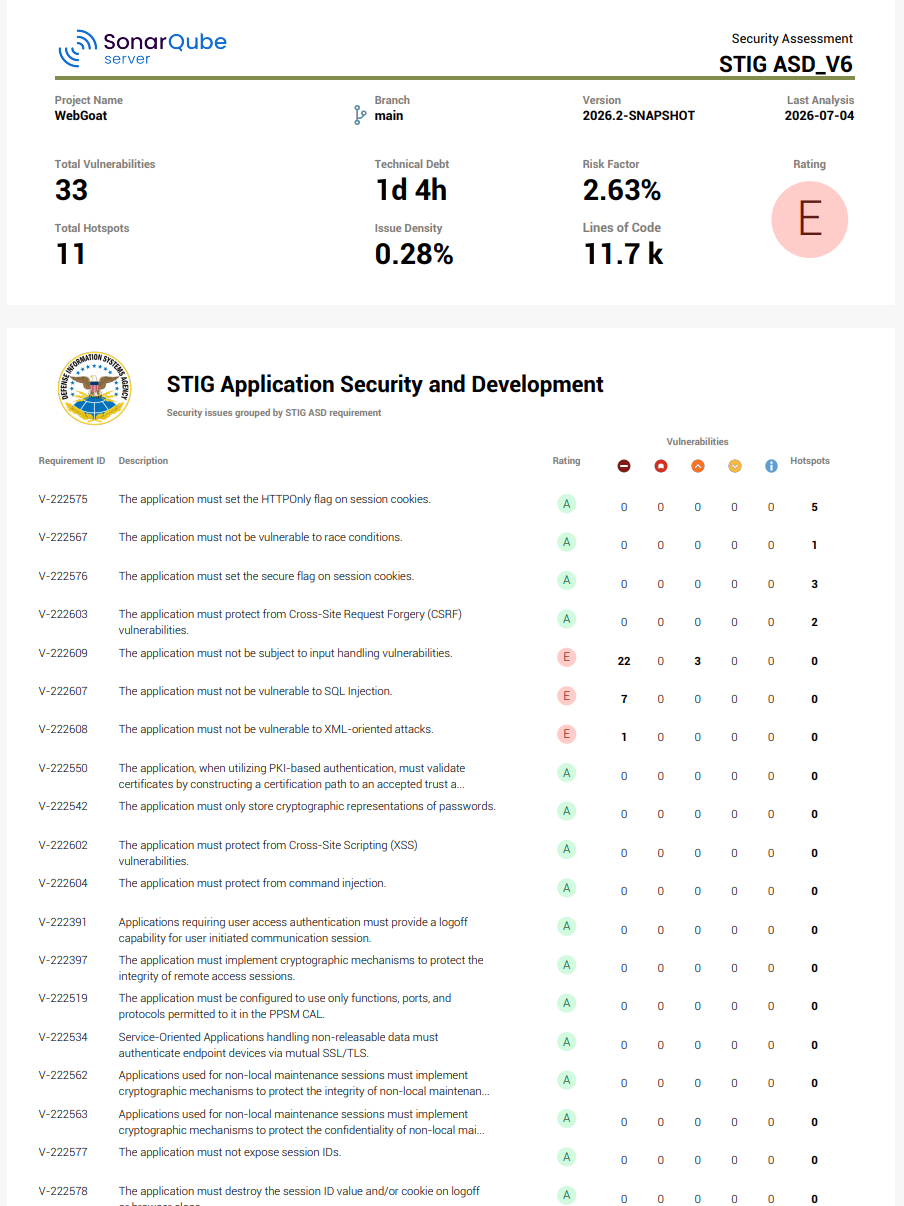This screenshot has height=1206, width=904.
Task: Click the A rating badge for V-222562
Action: tap(567, 1080)
